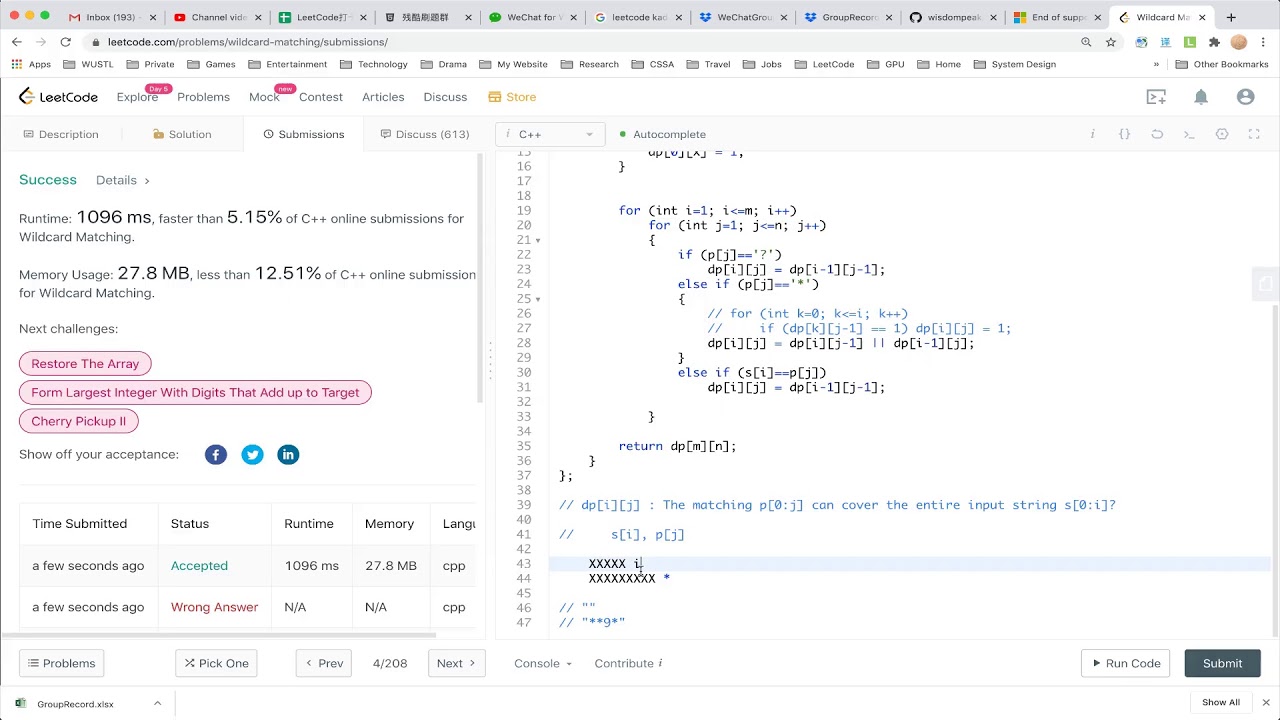The image size is (1280, 720).
Task: Show more bookmarks with the double chevron
Action: pyautogui.click(x=1156, y=64)
